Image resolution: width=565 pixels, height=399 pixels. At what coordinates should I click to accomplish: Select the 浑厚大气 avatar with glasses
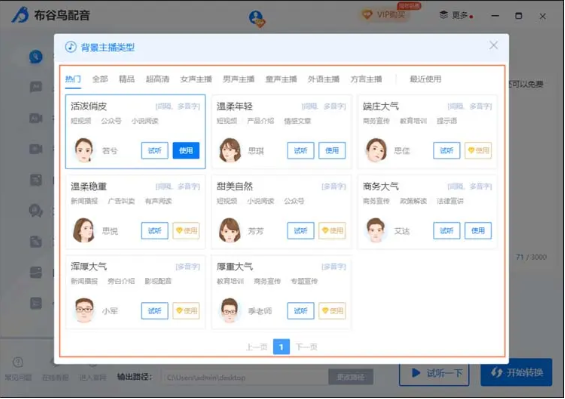pyautogui.click(x=84, y=310)
